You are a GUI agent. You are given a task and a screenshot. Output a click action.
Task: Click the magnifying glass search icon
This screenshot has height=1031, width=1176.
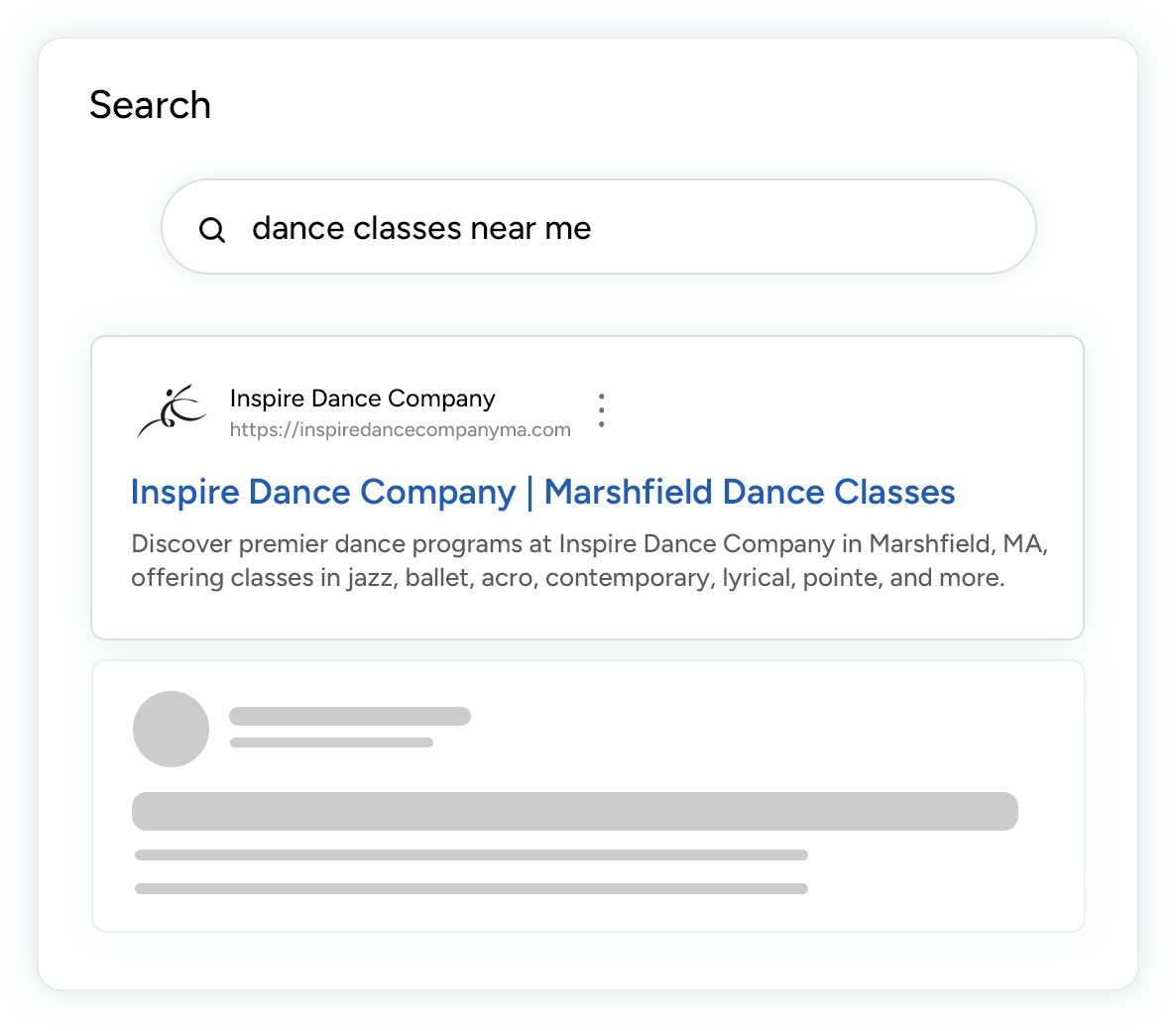pos(212,230)
